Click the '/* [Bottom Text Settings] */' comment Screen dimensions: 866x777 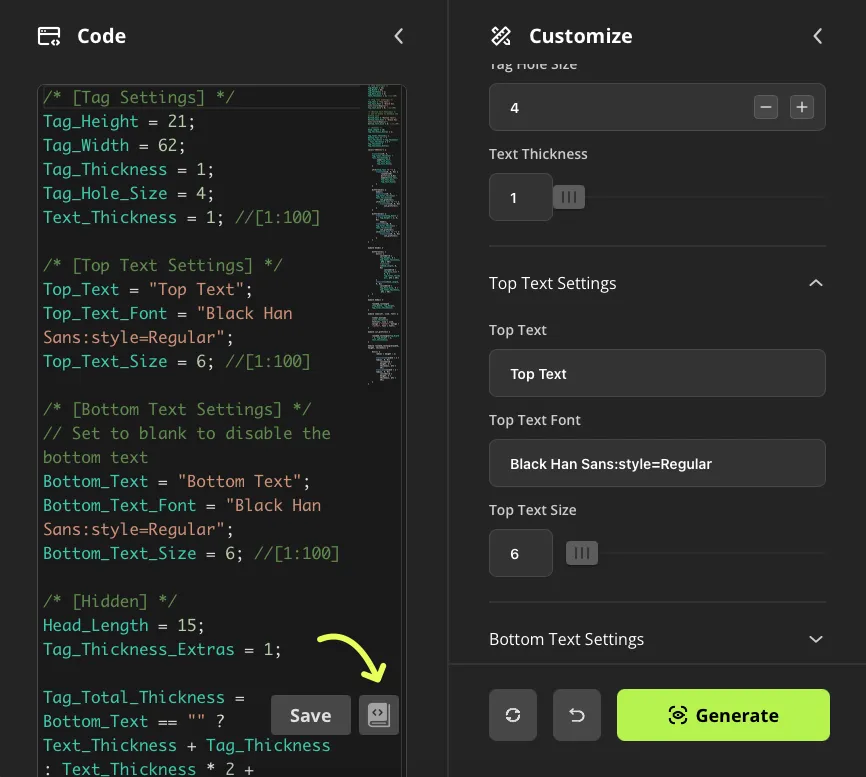tap(177, 410)
